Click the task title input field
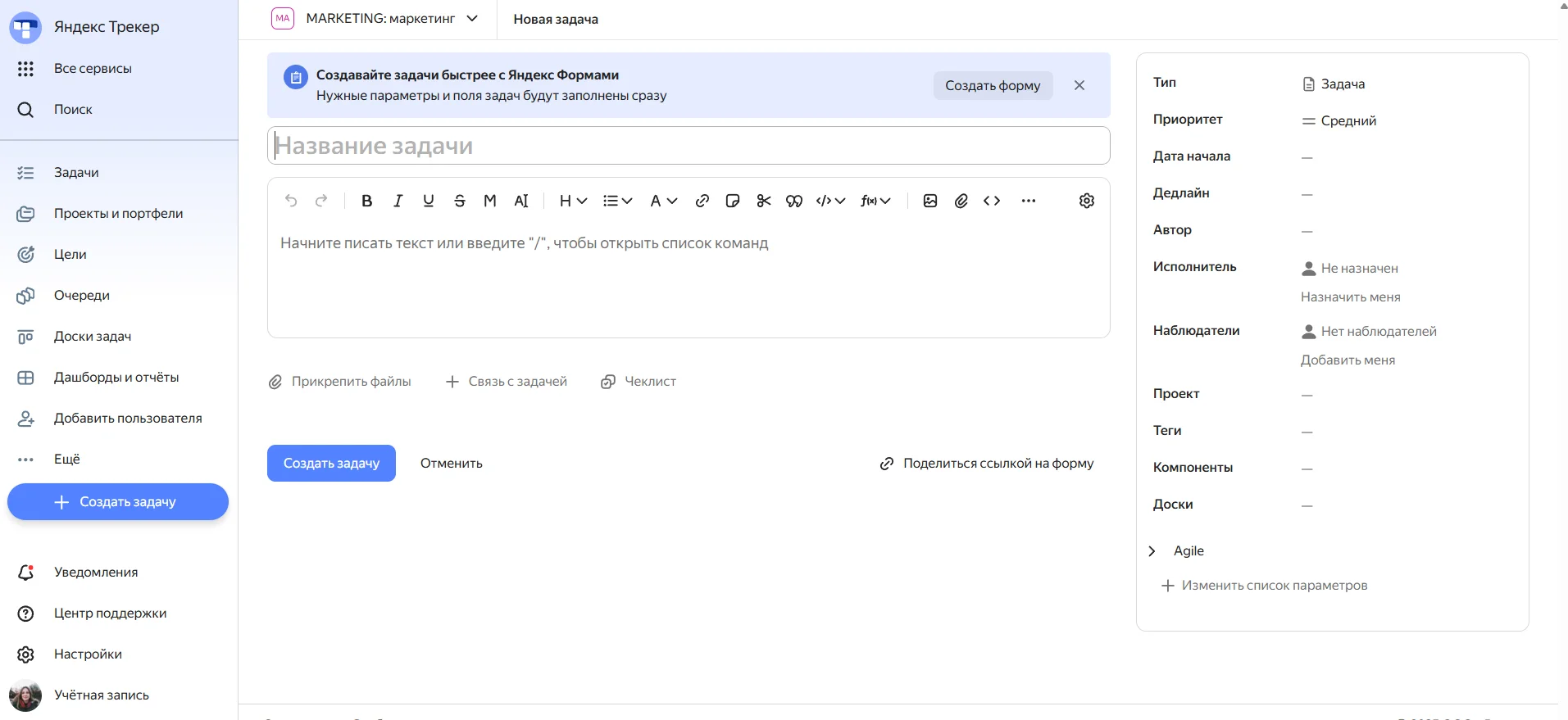The height and width of the screenshot is (720, 1568). 689,146
